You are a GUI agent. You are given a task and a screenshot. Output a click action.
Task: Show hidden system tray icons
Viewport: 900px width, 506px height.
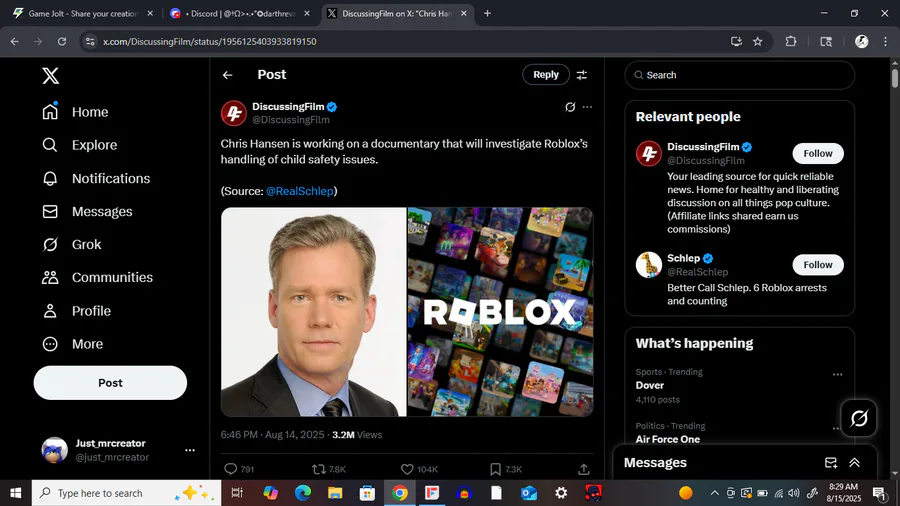(715, 493)
